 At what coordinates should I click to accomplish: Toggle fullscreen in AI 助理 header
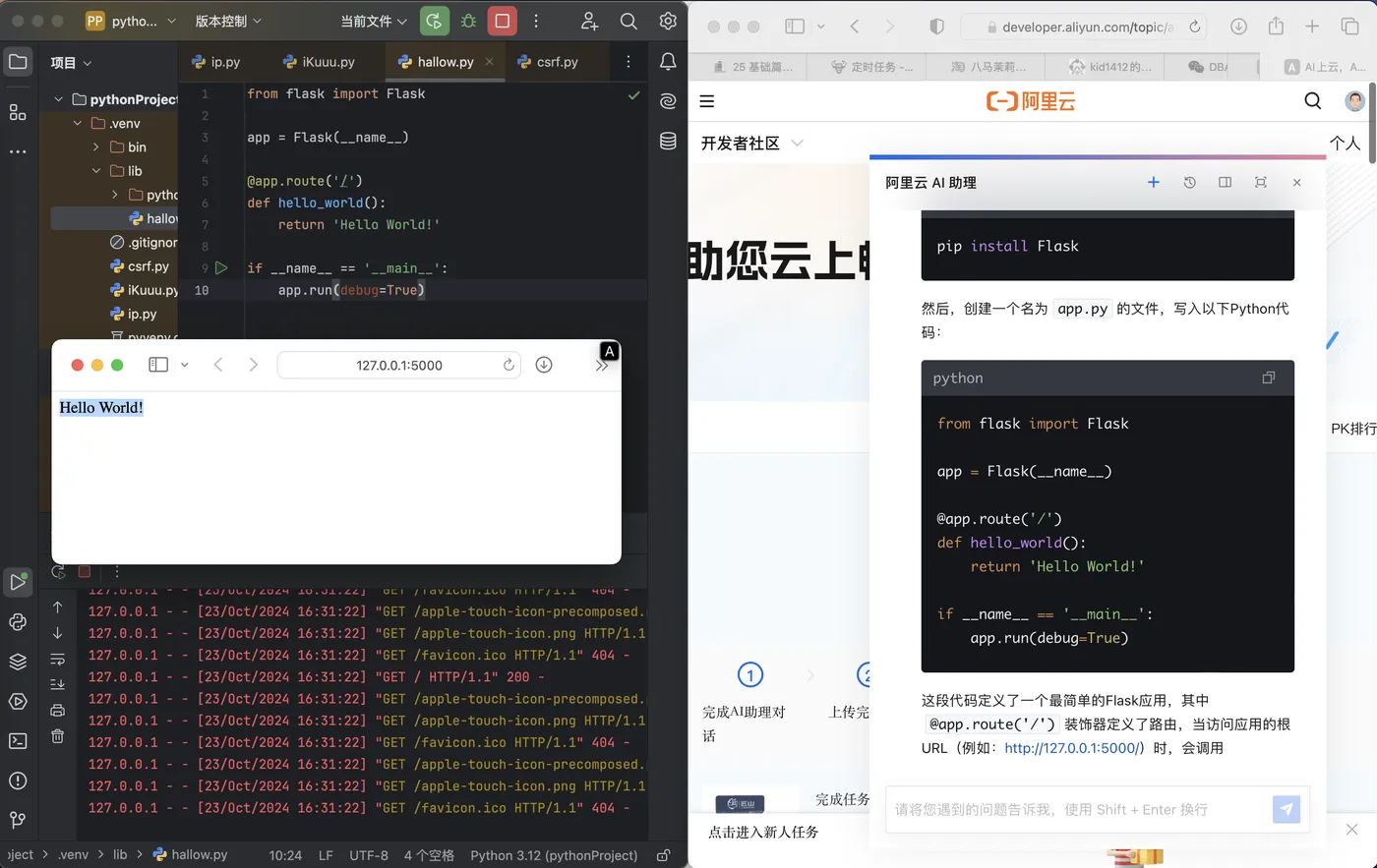(x=1261, y=182)
